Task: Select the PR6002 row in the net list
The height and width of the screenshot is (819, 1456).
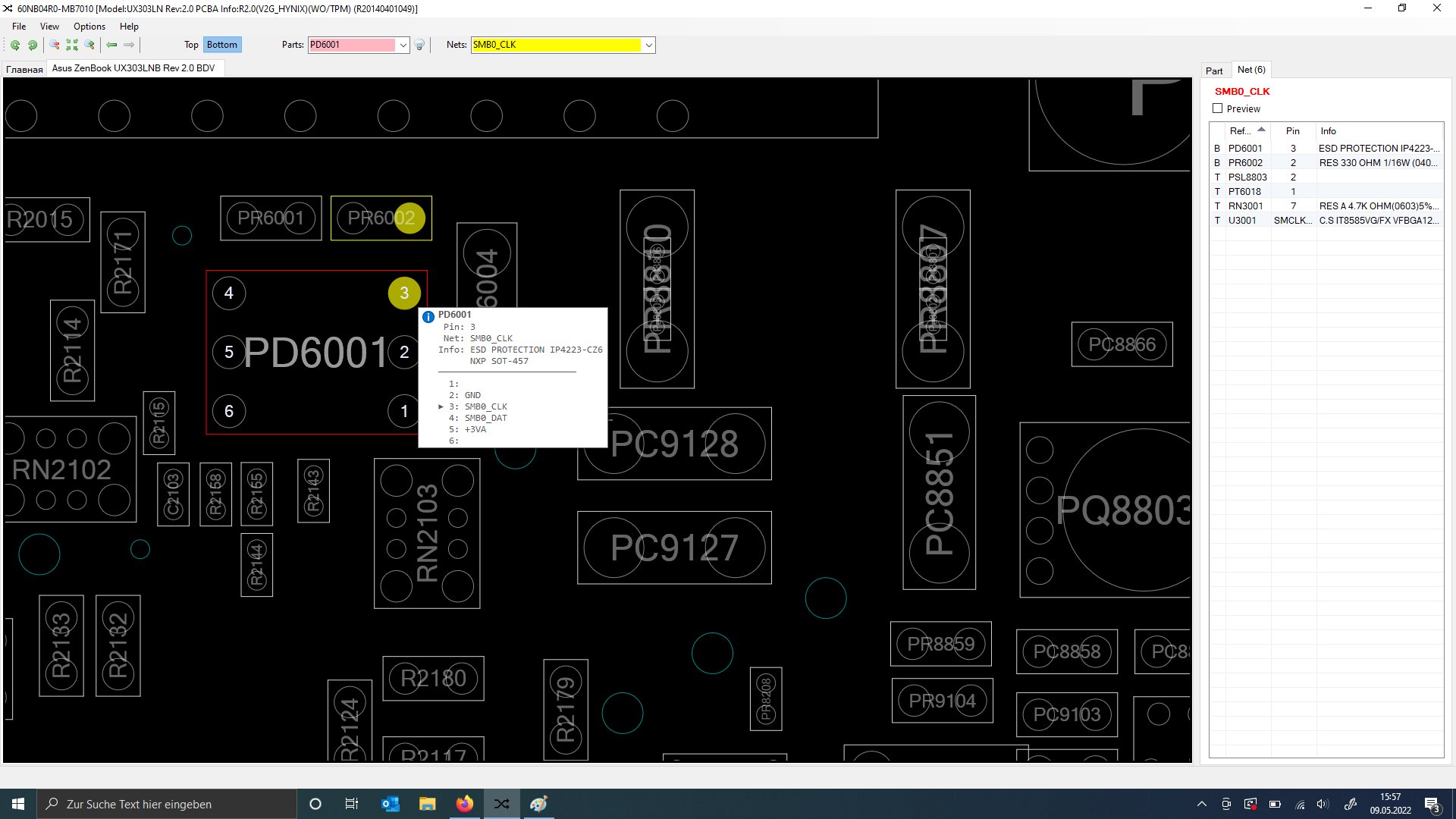Action: (1245, 162)
